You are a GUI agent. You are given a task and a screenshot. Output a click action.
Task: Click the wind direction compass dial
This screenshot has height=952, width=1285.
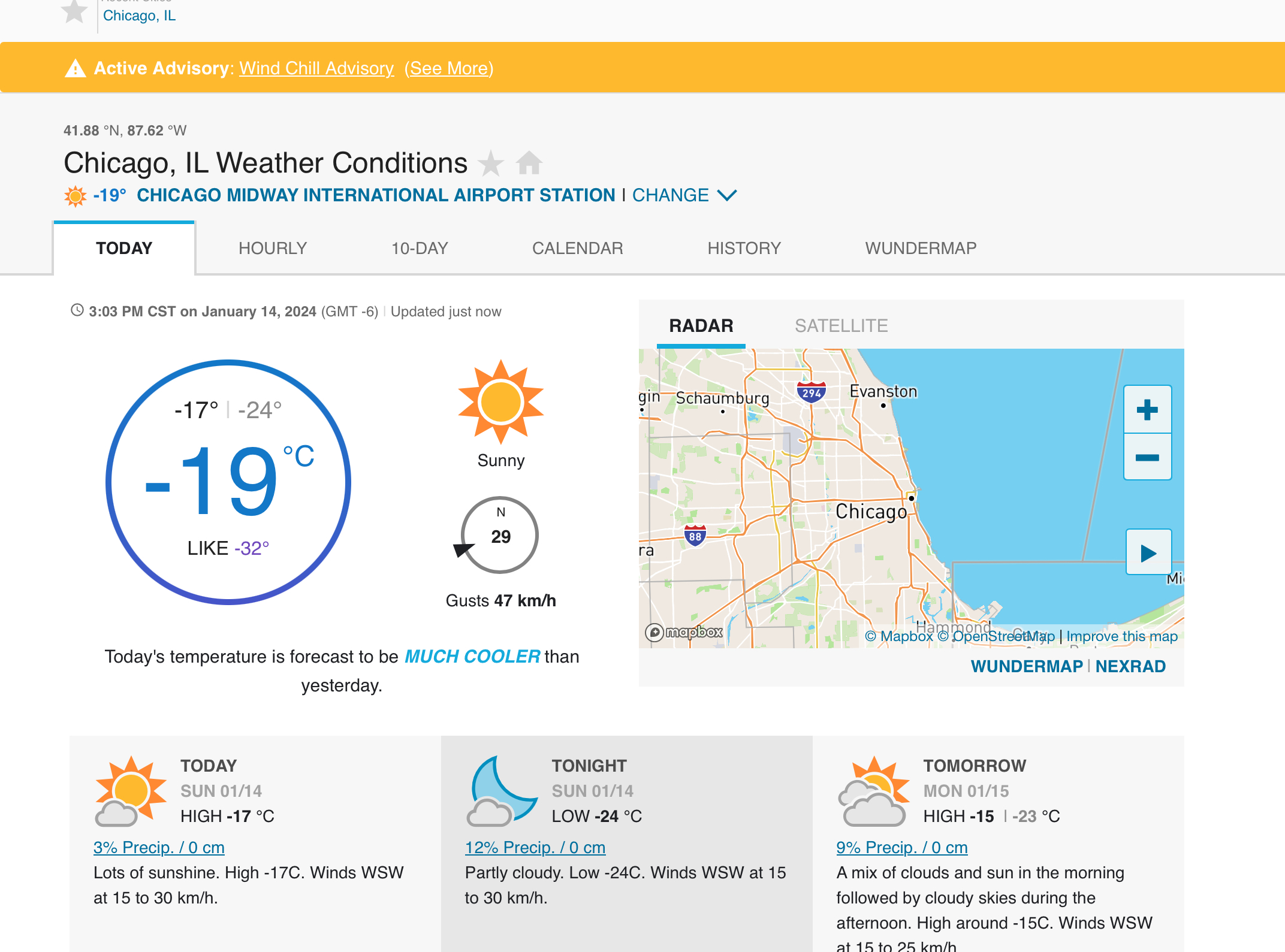click(x=499, y=535)
